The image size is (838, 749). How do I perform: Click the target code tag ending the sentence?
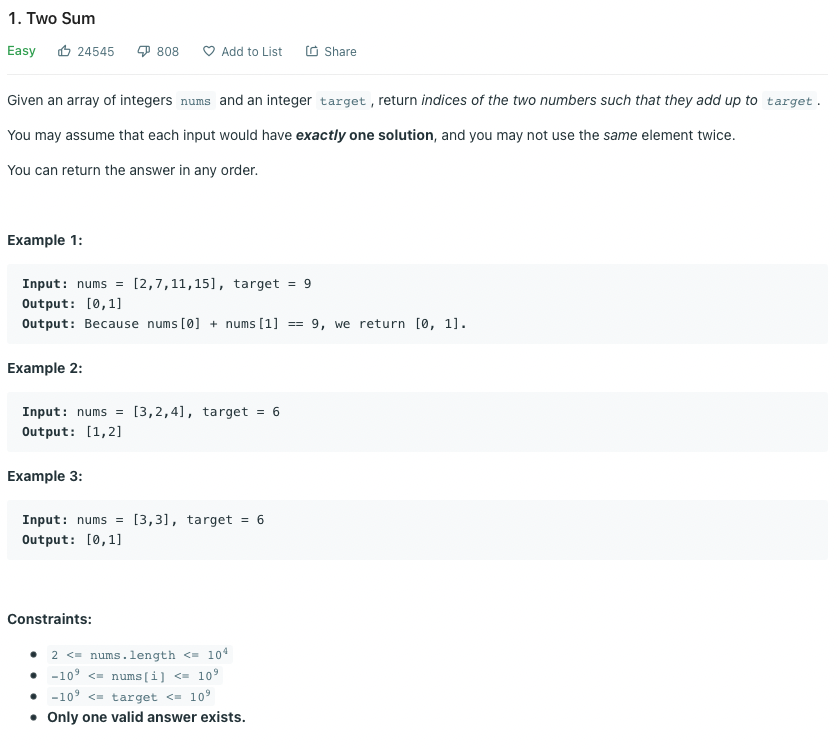coord(789,101)
